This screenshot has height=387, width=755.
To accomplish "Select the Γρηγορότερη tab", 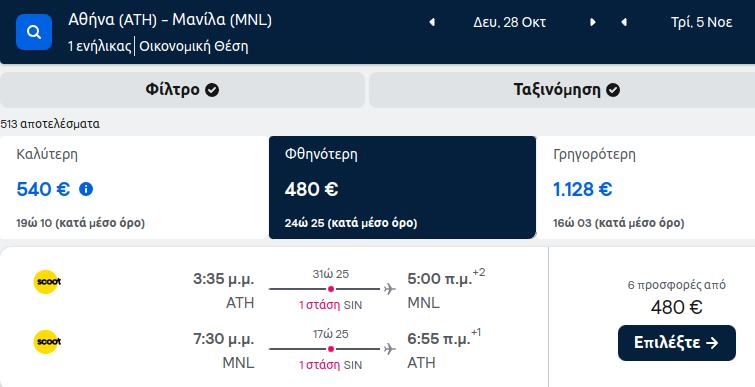I will pyautogui.click(x=645, y=187).
